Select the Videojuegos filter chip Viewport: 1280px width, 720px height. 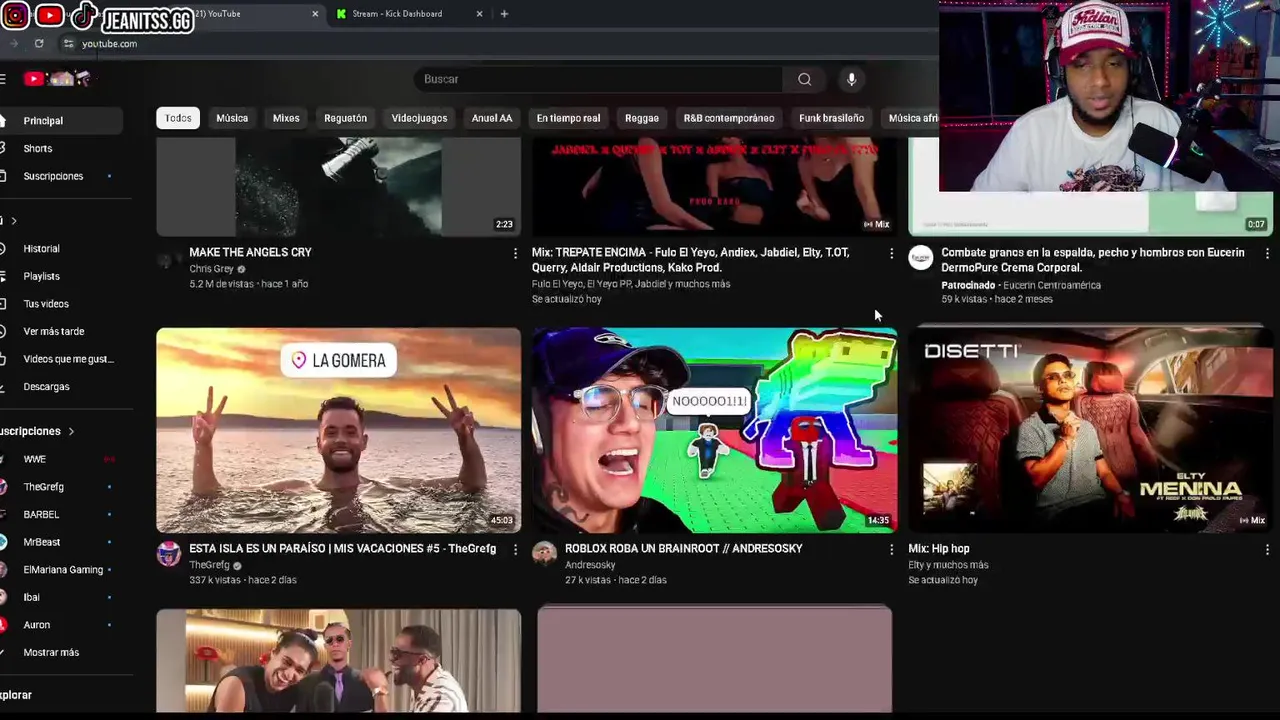(x=419, y=118)
